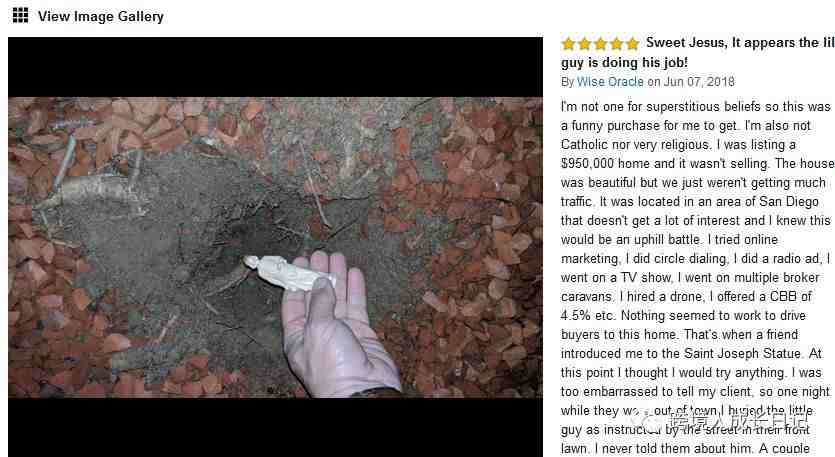Click the review date Jun 07, 2018
This screenshot has width=835, height=457.
click(x=699, y=81)
